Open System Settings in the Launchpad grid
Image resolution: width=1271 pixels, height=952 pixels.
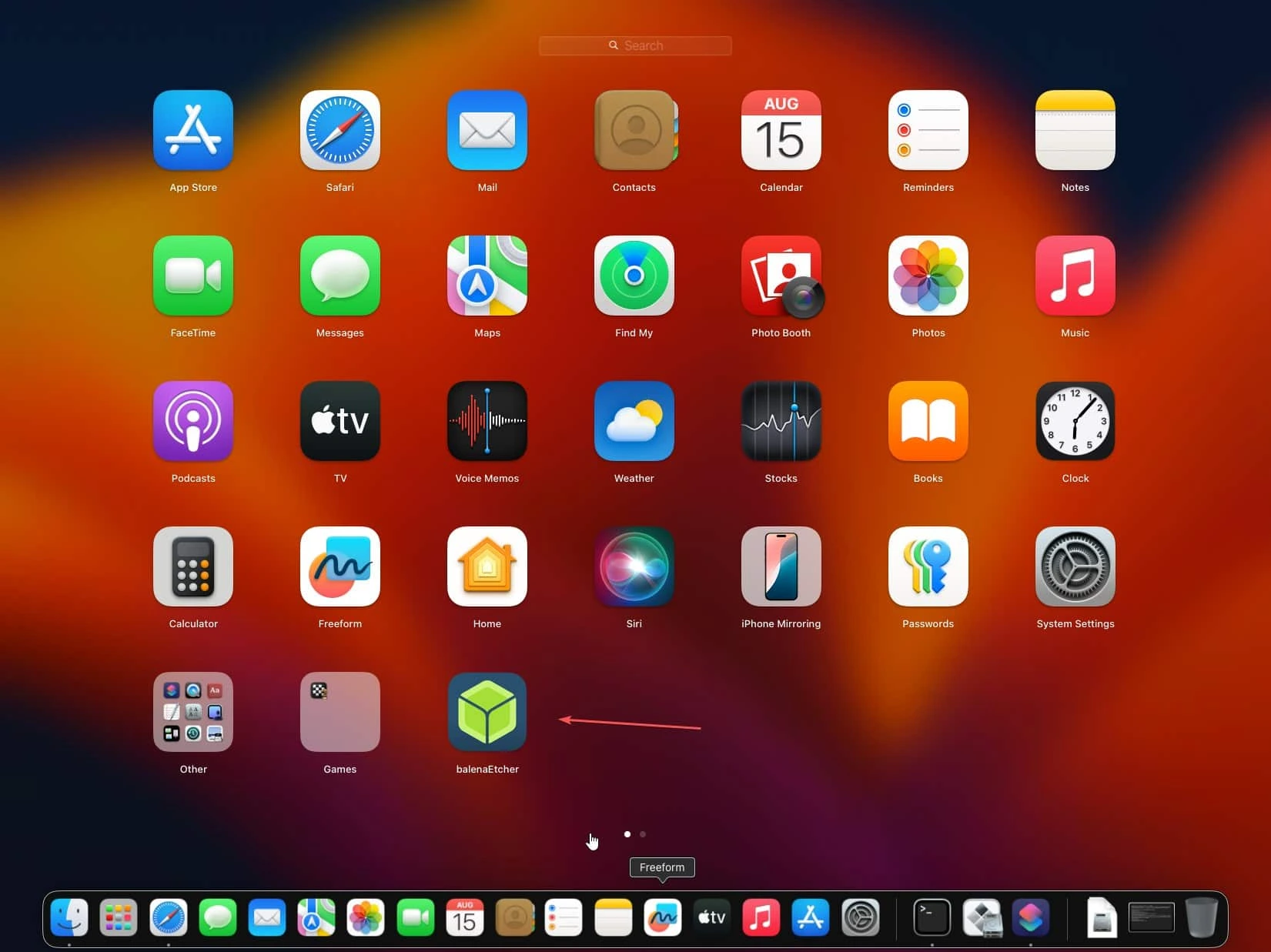1075,566
